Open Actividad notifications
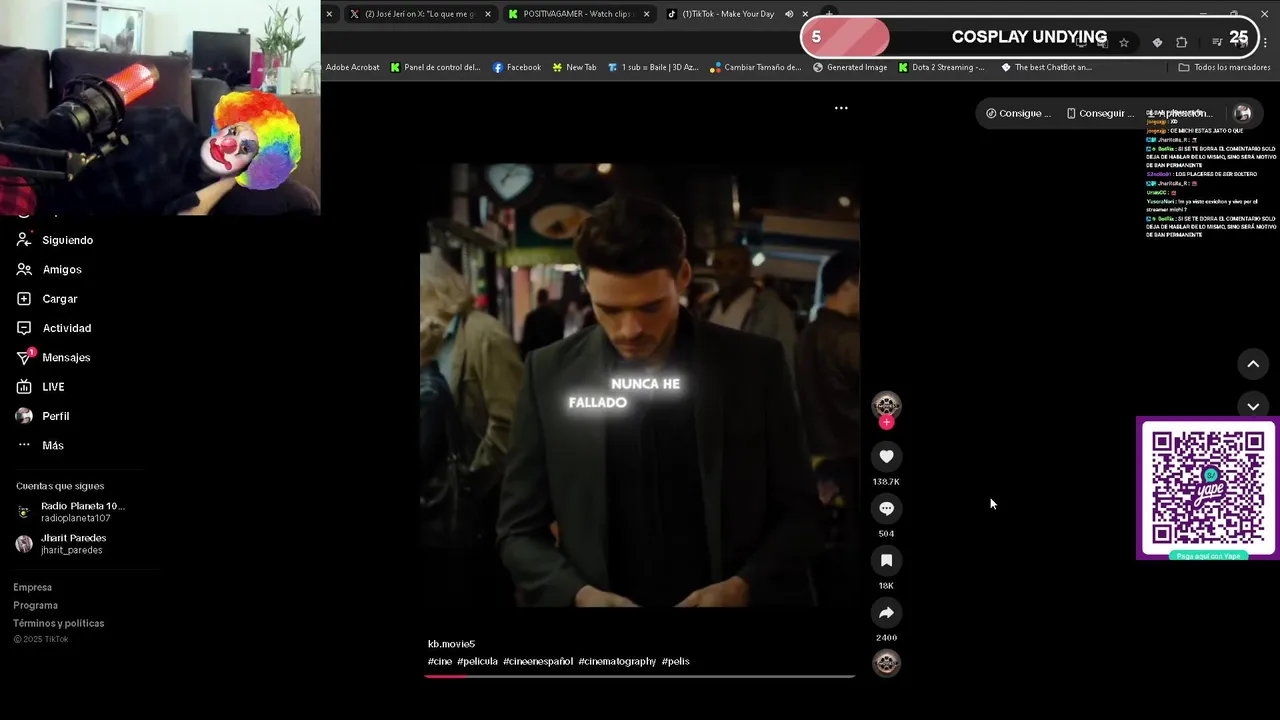 tap(54, 328)
